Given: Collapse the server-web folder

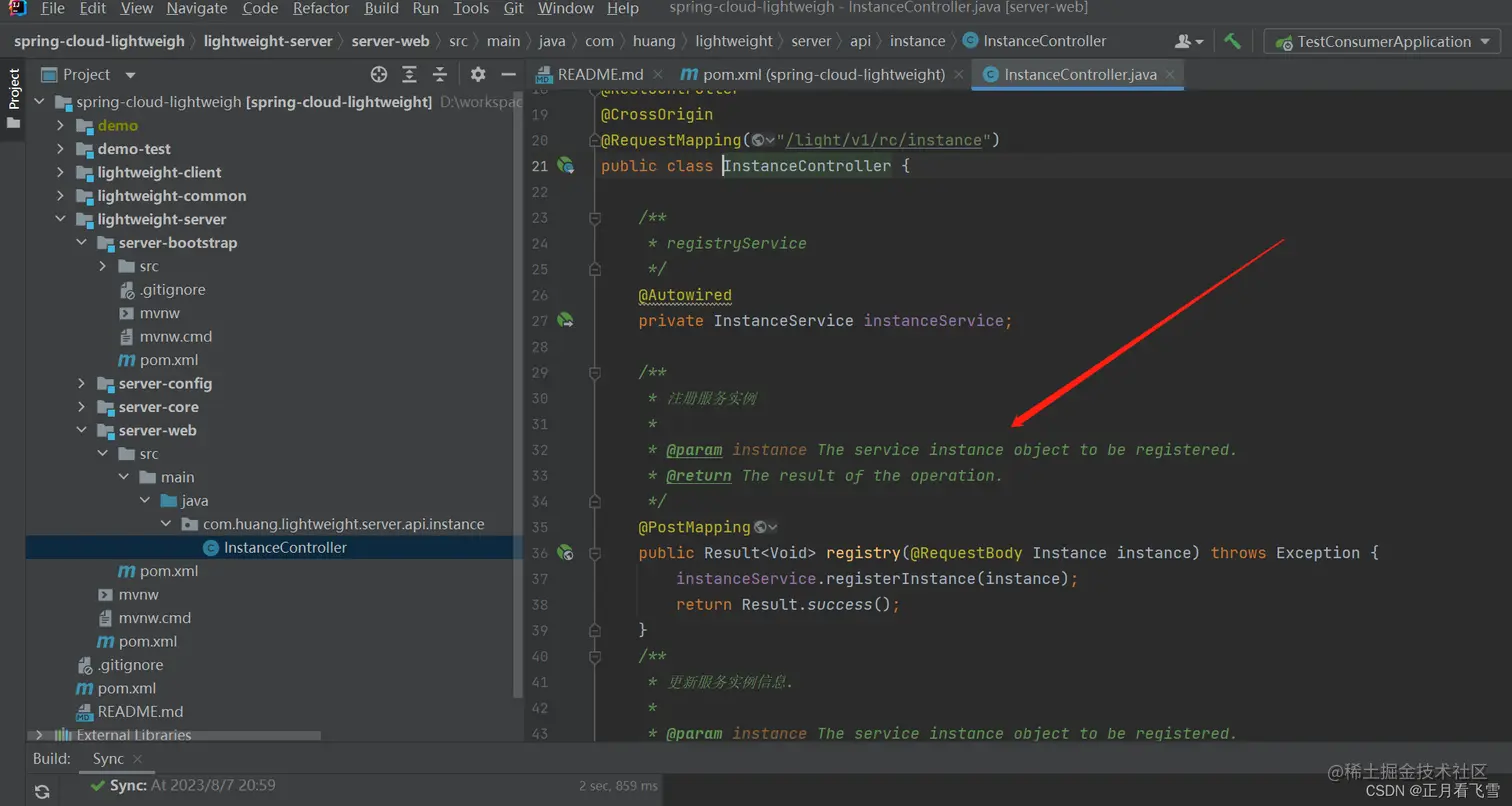Looking at the screenshot, I should (81, 431).
